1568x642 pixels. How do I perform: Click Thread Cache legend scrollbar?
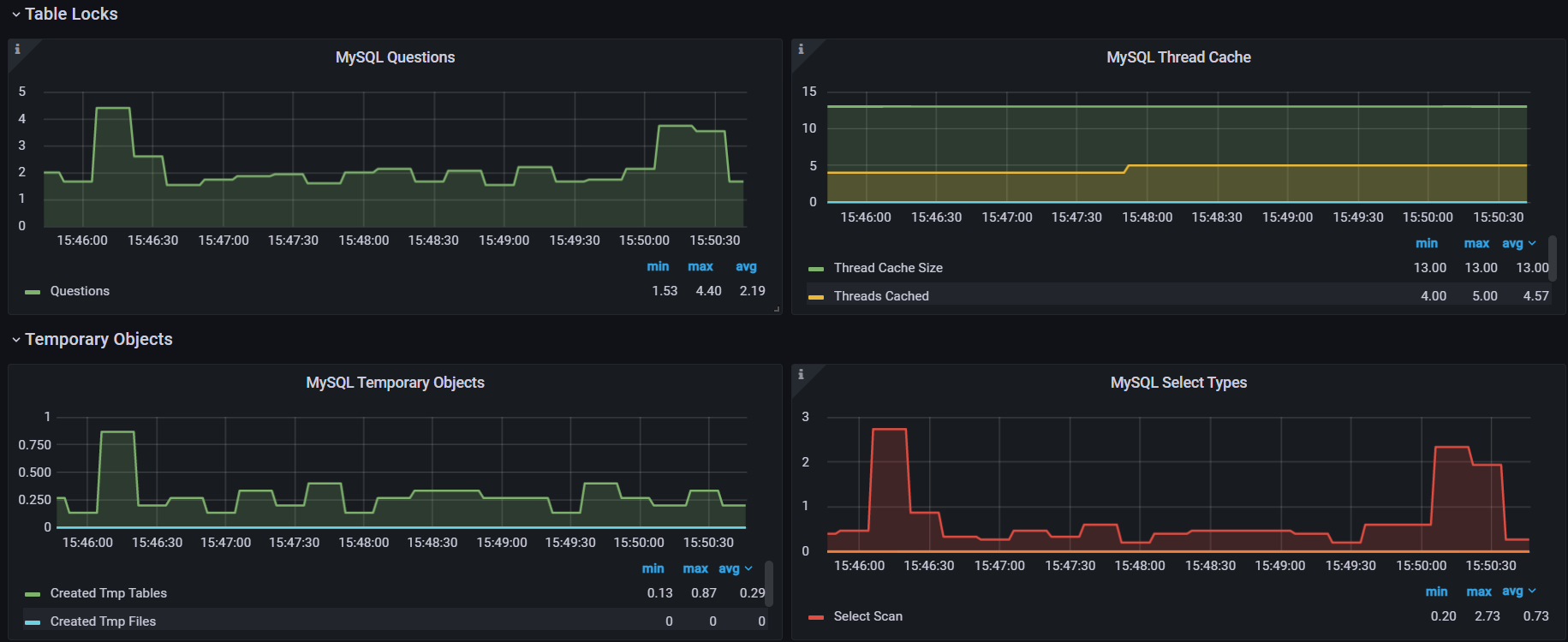[1553, 259]
